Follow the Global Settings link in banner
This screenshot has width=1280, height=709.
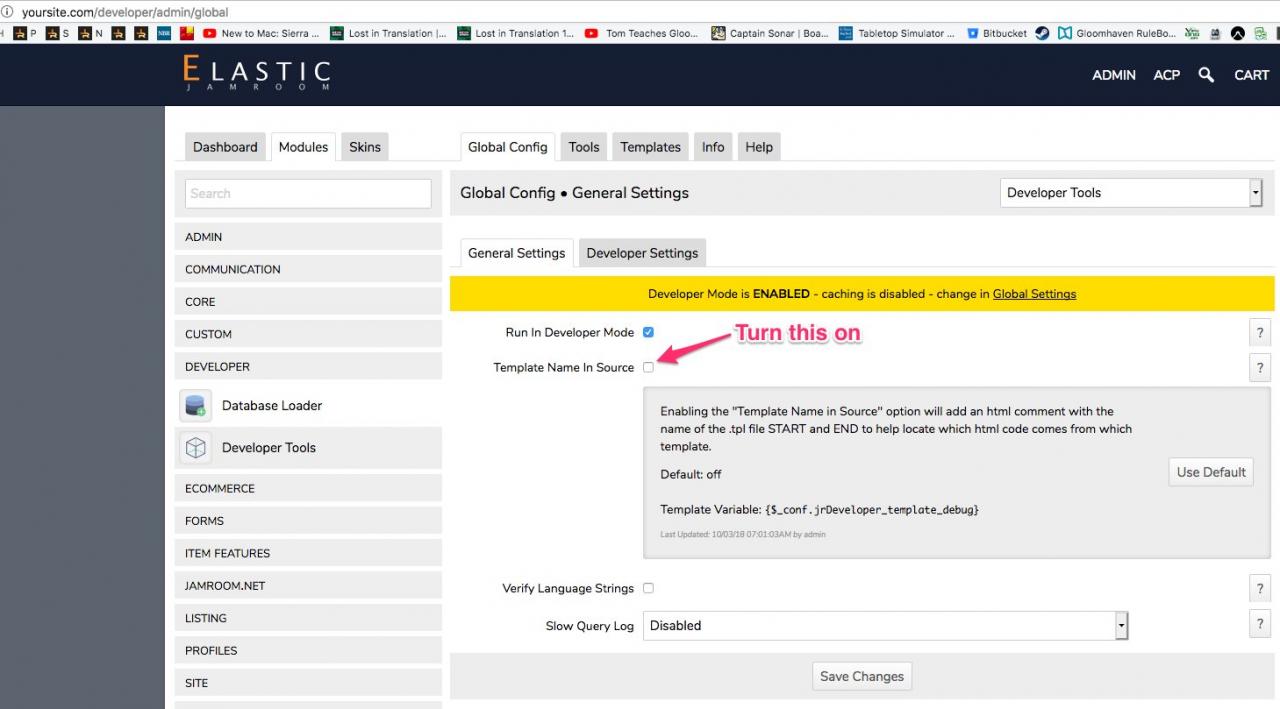[1034, 294]
